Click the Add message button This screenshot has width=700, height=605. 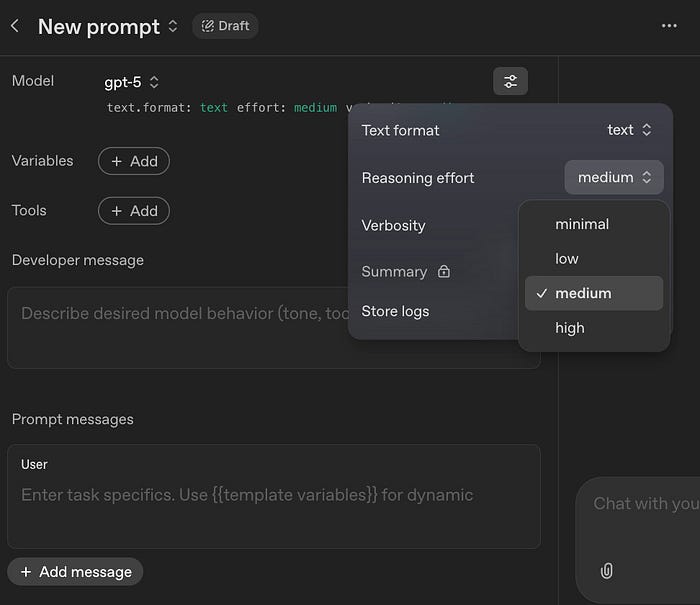pyautogui.click(x=75, y=572)
